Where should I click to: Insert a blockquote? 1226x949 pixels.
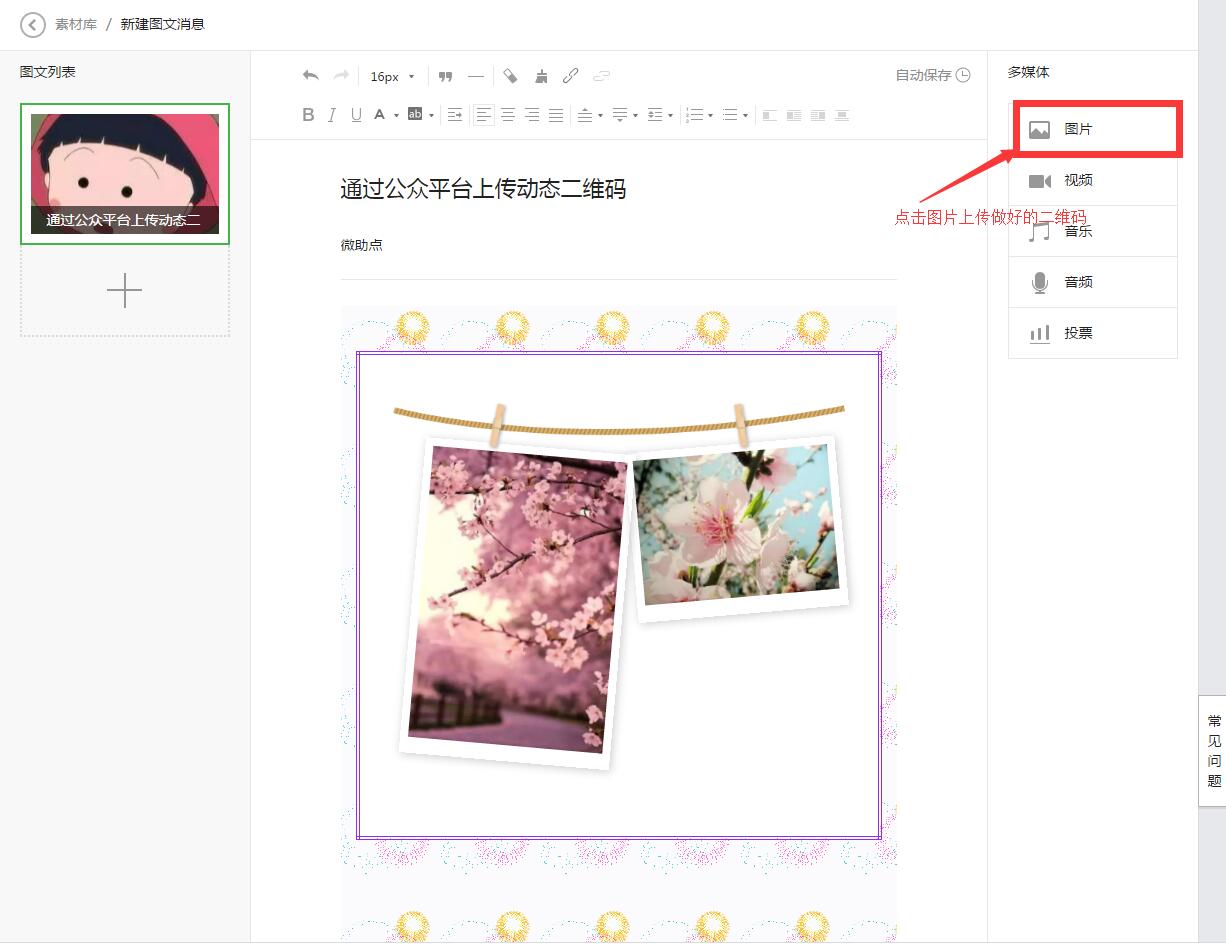[446, 76]
